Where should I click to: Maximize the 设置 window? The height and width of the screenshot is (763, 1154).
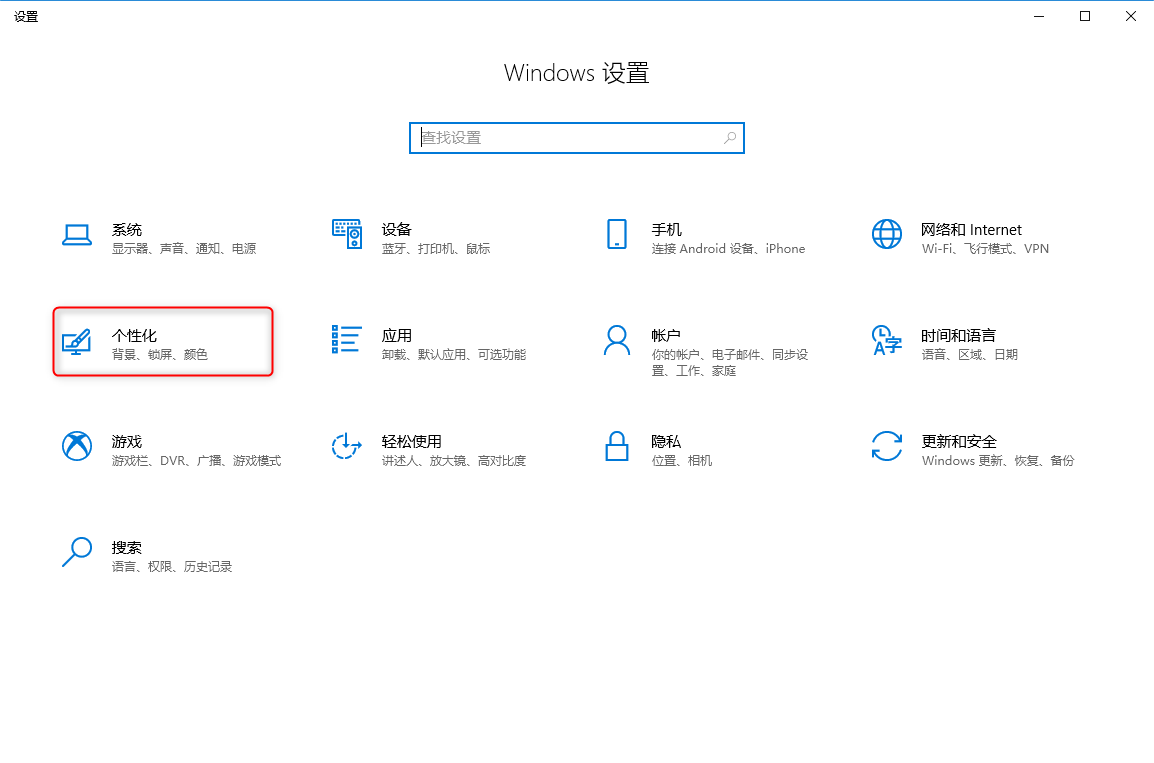(x=1085, y=16)
